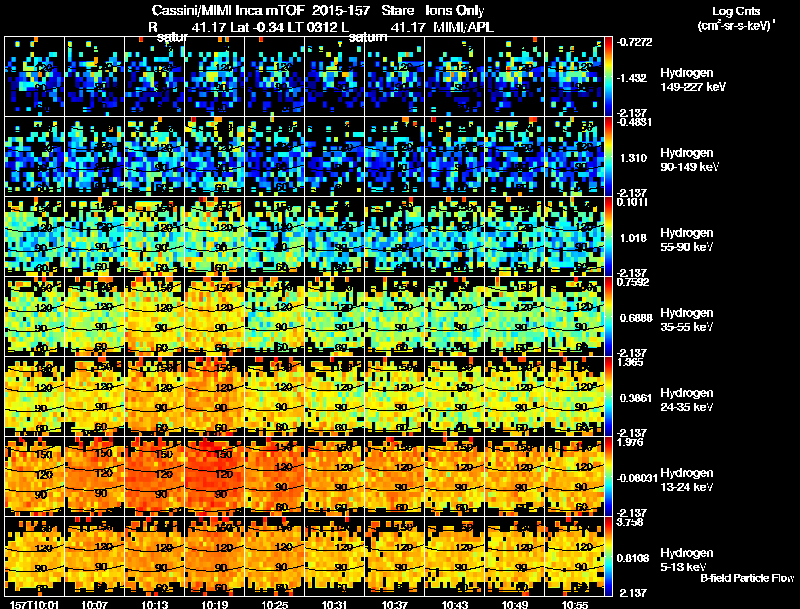The height and width of the screenshot is (609, 800).
Task: Click the 'Log Cnts' units label
Action: tap(736, 11)
